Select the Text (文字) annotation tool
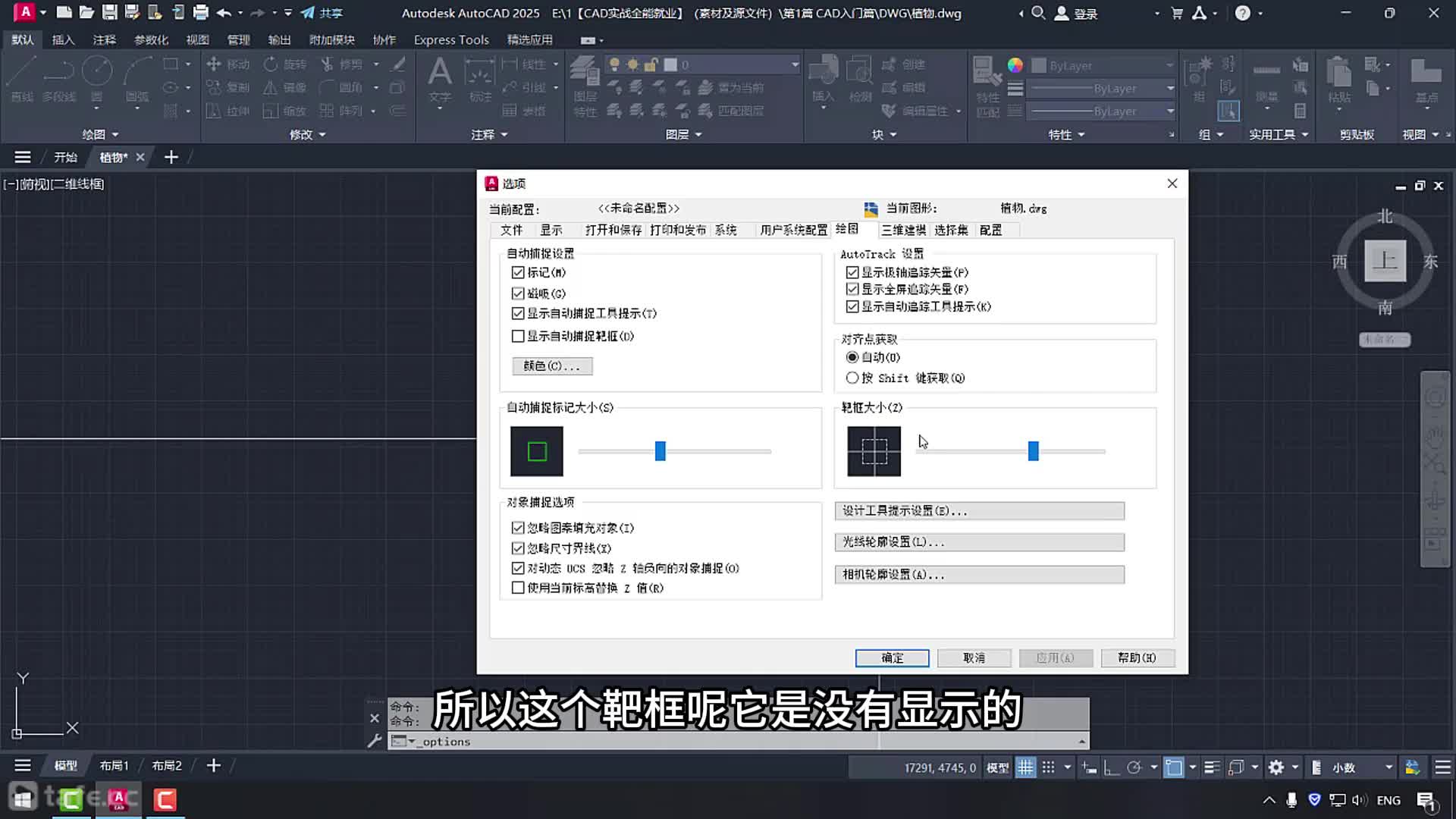This screenshot has height=819, width=1456. click(440, 80)
